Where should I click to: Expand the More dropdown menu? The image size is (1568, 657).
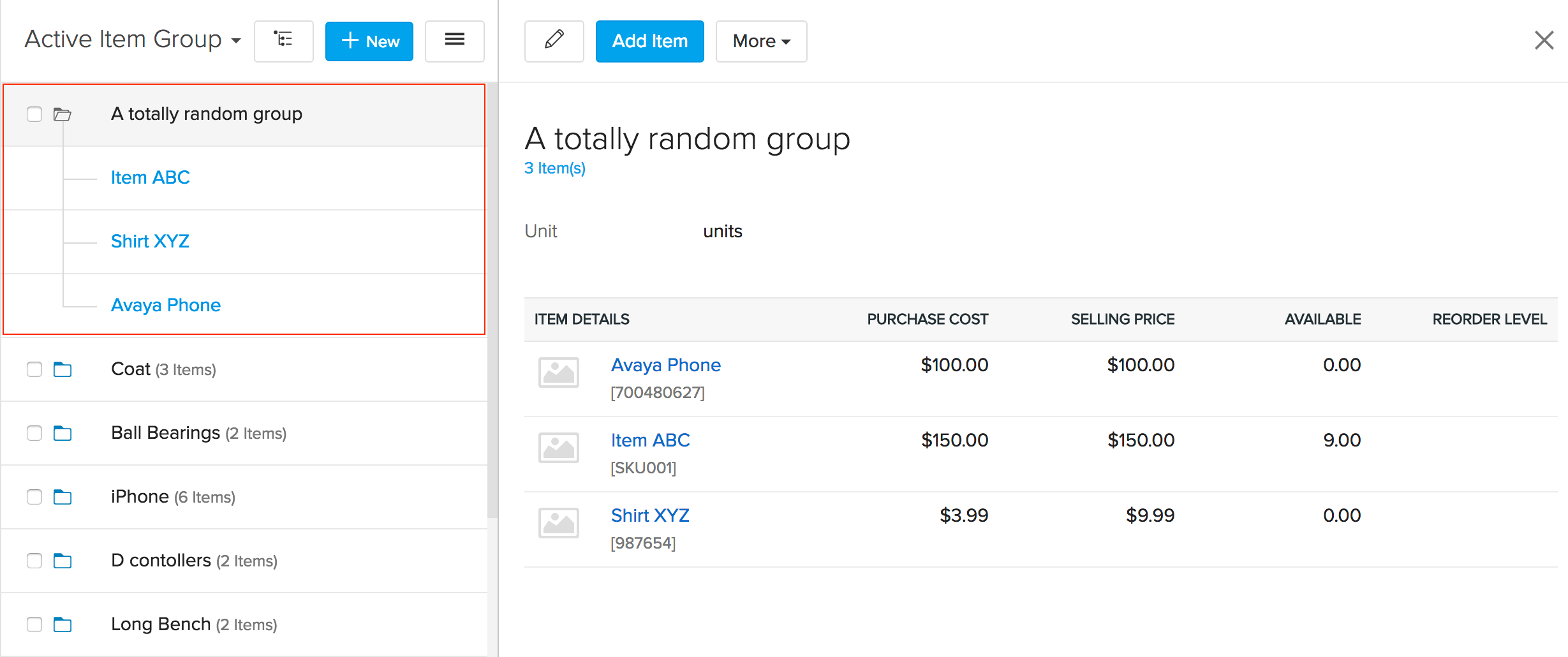pyautogui.click(x=761, y=41)
